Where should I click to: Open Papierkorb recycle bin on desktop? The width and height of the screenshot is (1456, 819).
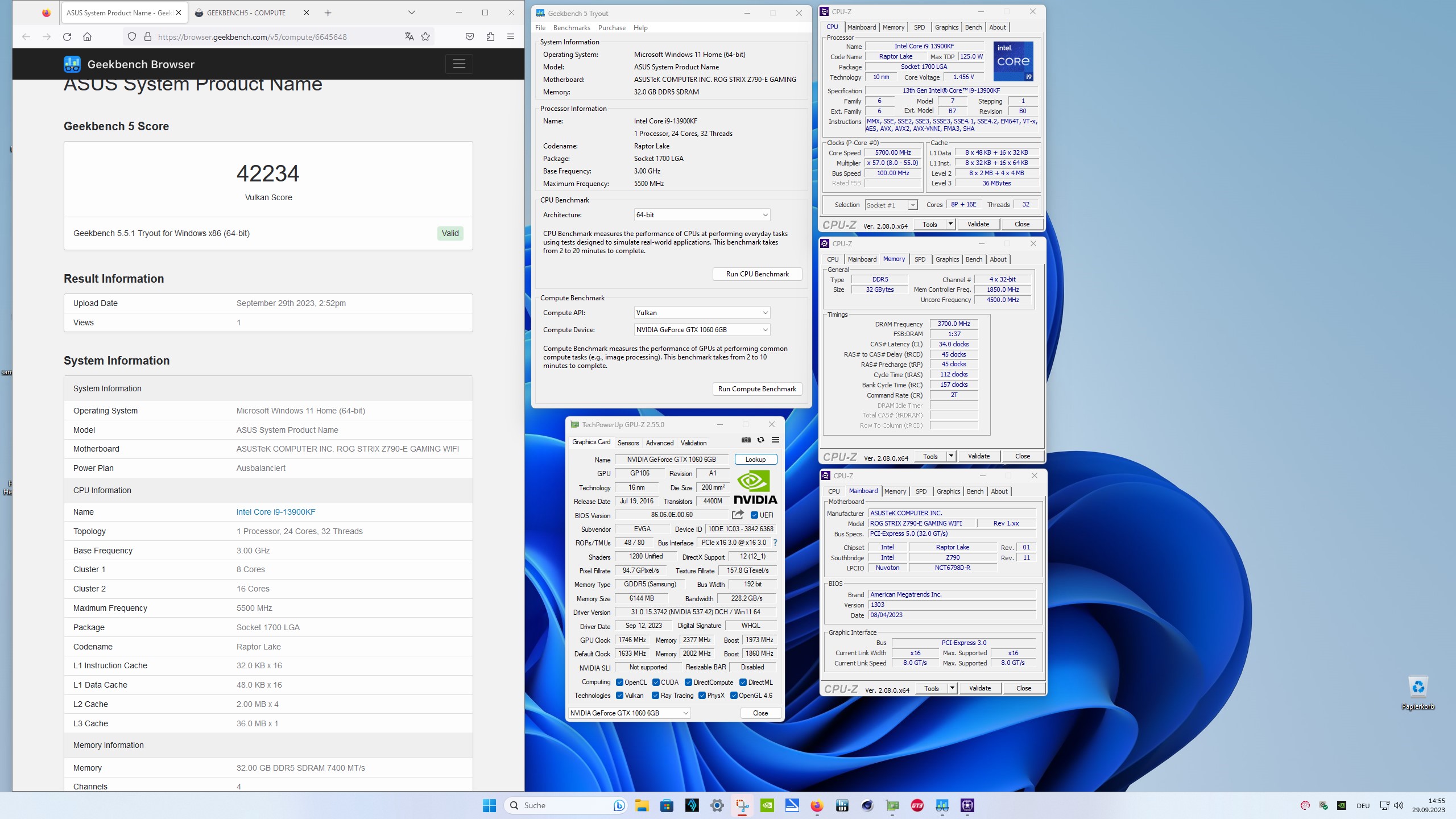pyautogui.click(x=1418, y=692)
